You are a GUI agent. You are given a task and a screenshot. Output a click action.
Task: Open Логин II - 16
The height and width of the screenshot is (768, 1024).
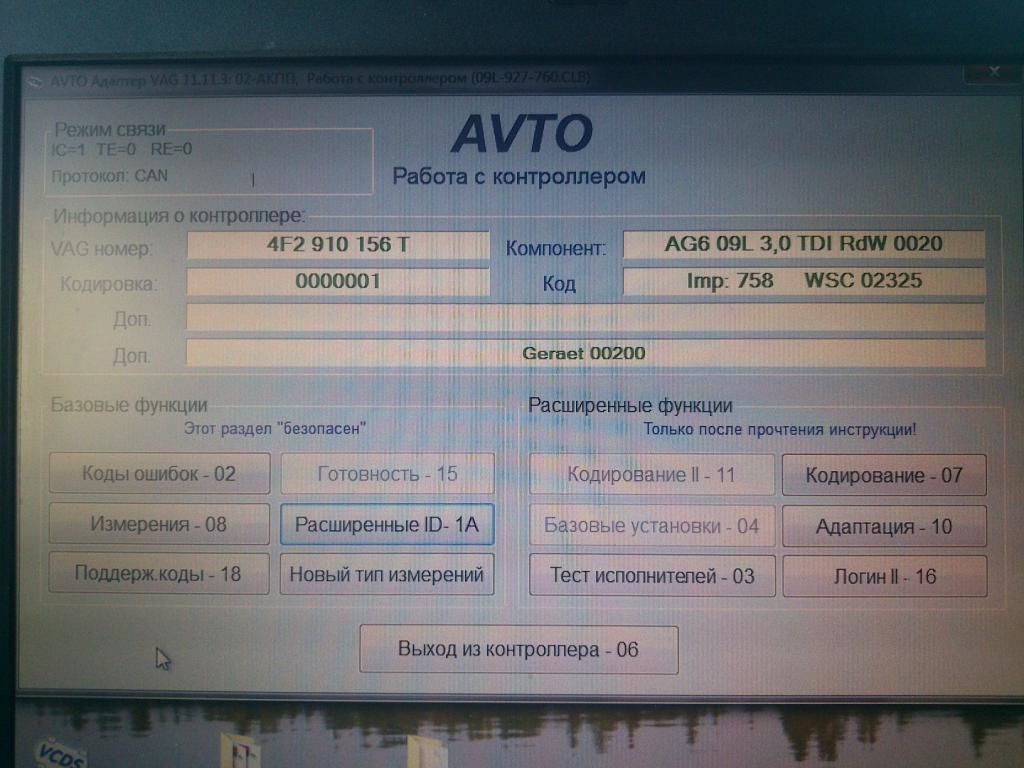tap(885, 576)
